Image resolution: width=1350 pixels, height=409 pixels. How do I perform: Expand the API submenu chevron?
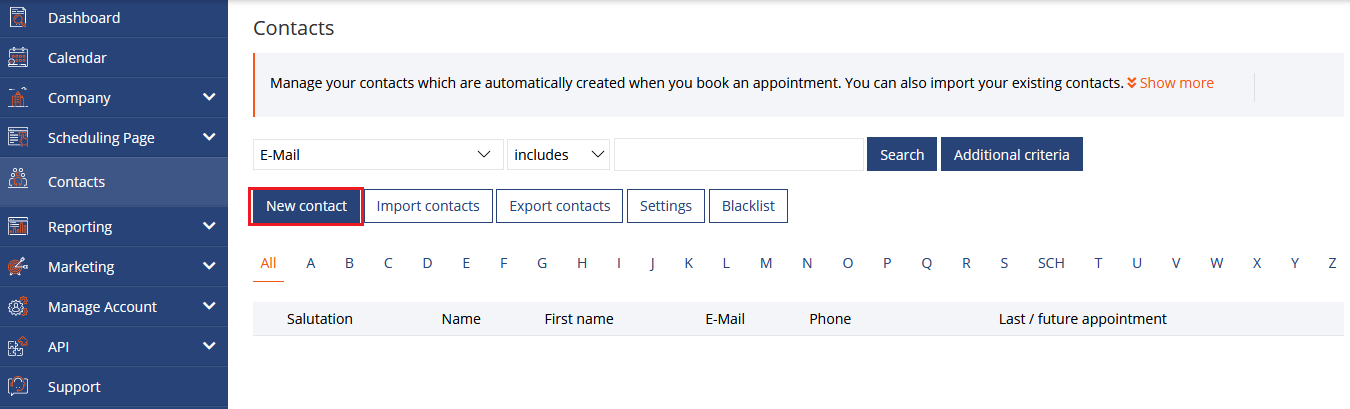click(x=209, y=346)
